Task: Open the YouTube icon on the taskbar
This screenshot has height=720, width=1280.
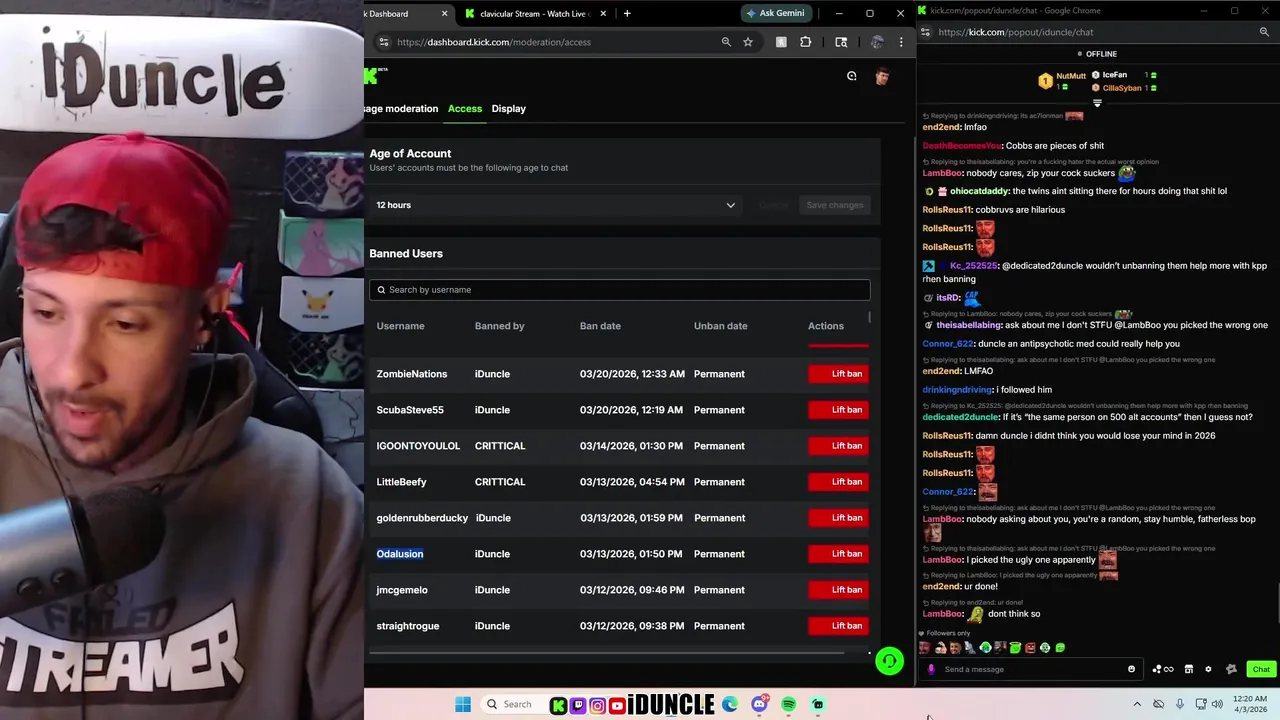Action: [x=617, y=705]
